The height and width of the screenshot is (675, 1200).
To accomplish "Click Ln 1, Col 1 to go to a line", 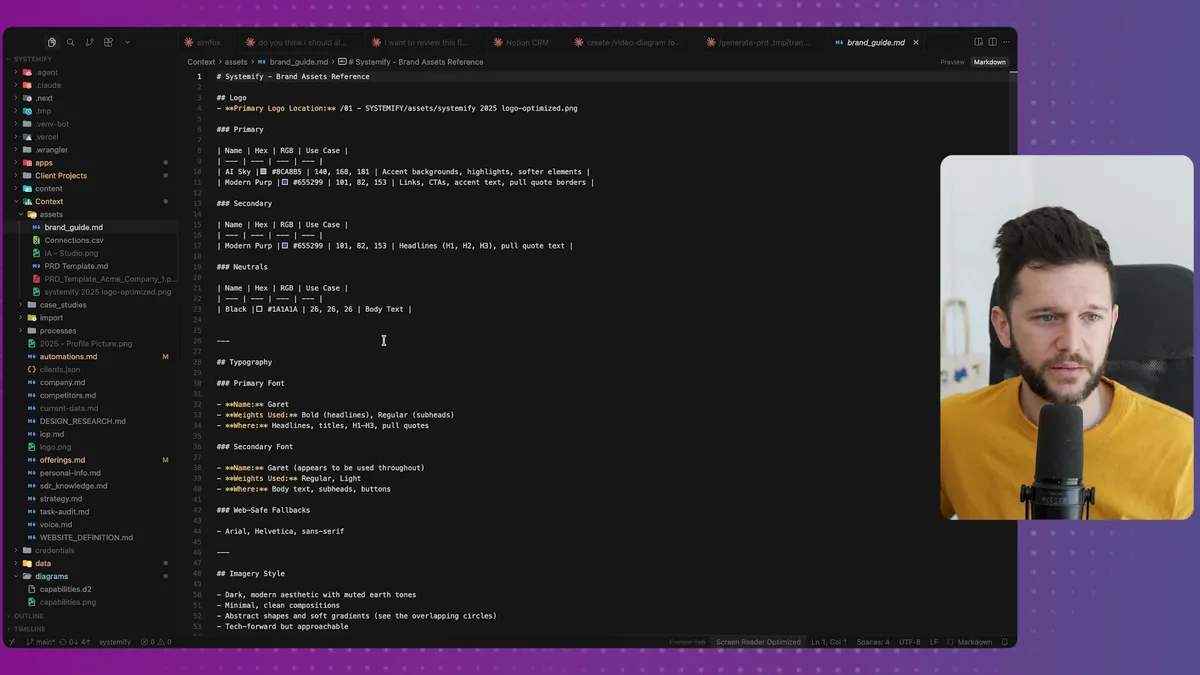I will pyautogui.click(x=829, y=641).
